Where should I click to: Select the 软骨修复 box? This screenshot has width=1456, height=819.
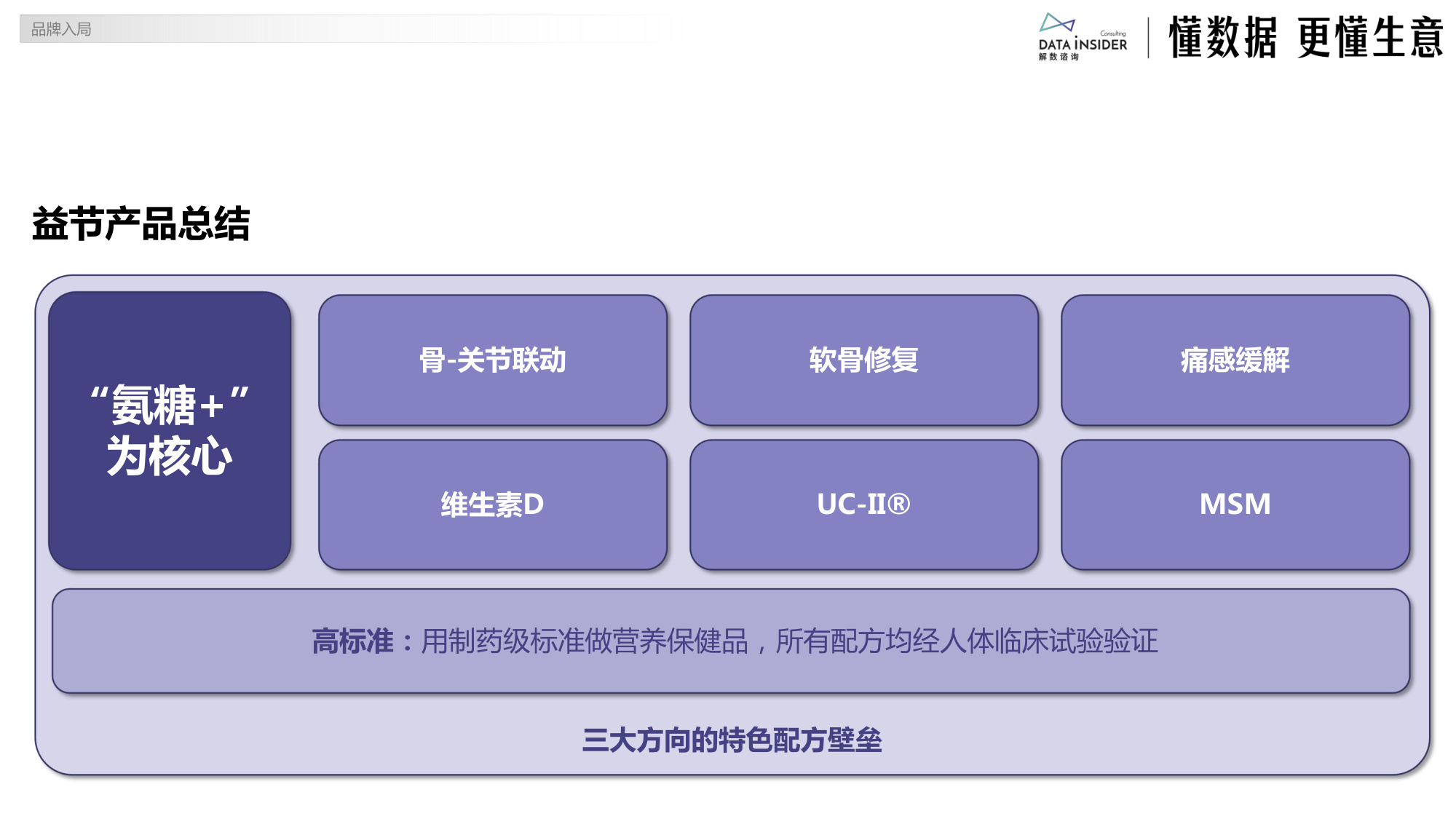coord(866,360)
